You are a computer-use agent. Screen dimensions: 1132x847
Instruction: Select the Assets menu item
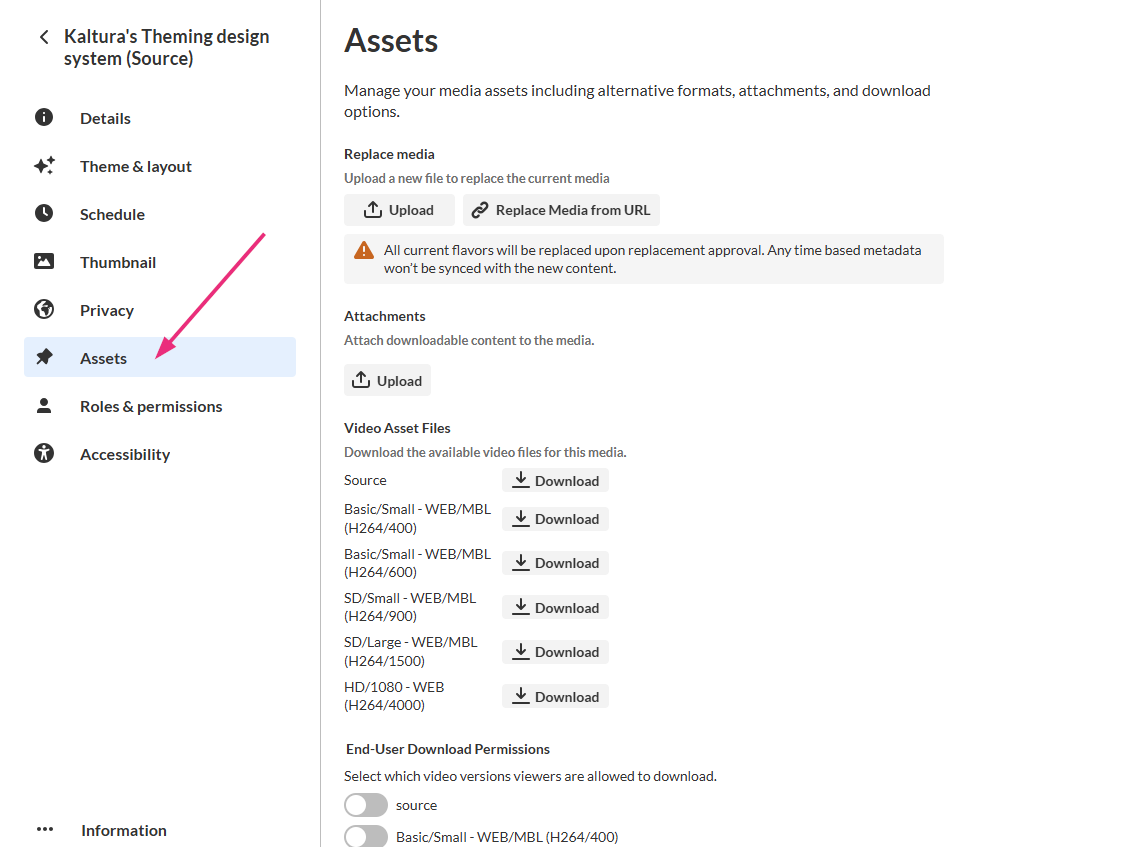click(x=160, y=357)
